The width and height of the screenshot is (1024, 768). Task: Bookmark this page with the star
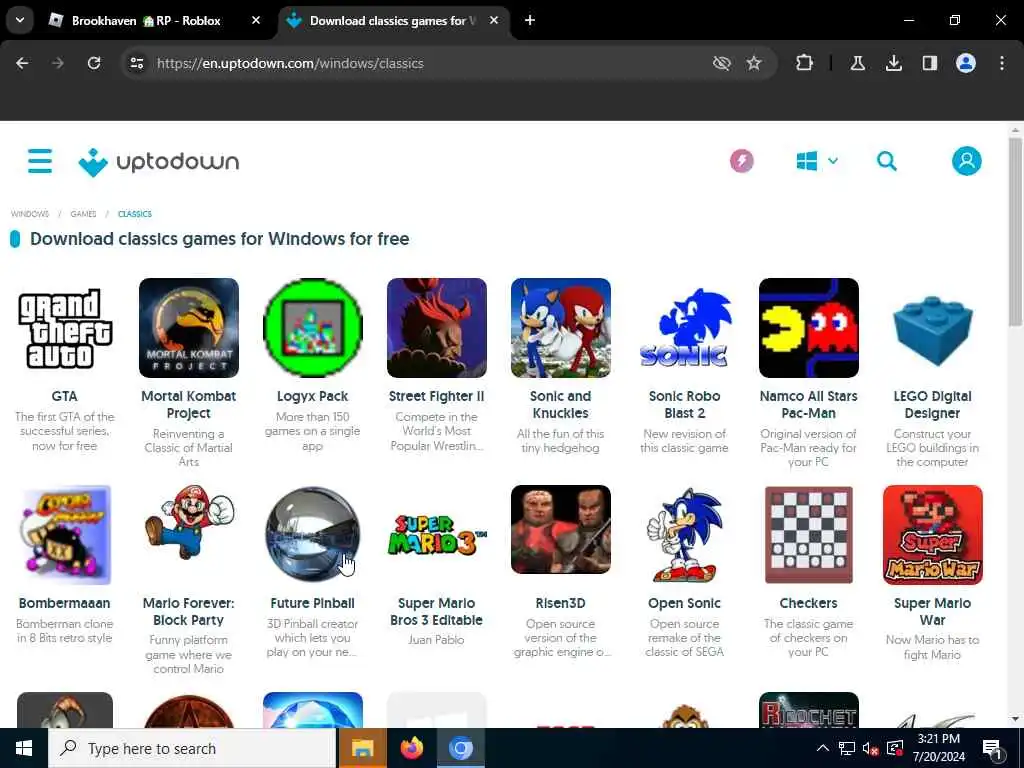754,63
